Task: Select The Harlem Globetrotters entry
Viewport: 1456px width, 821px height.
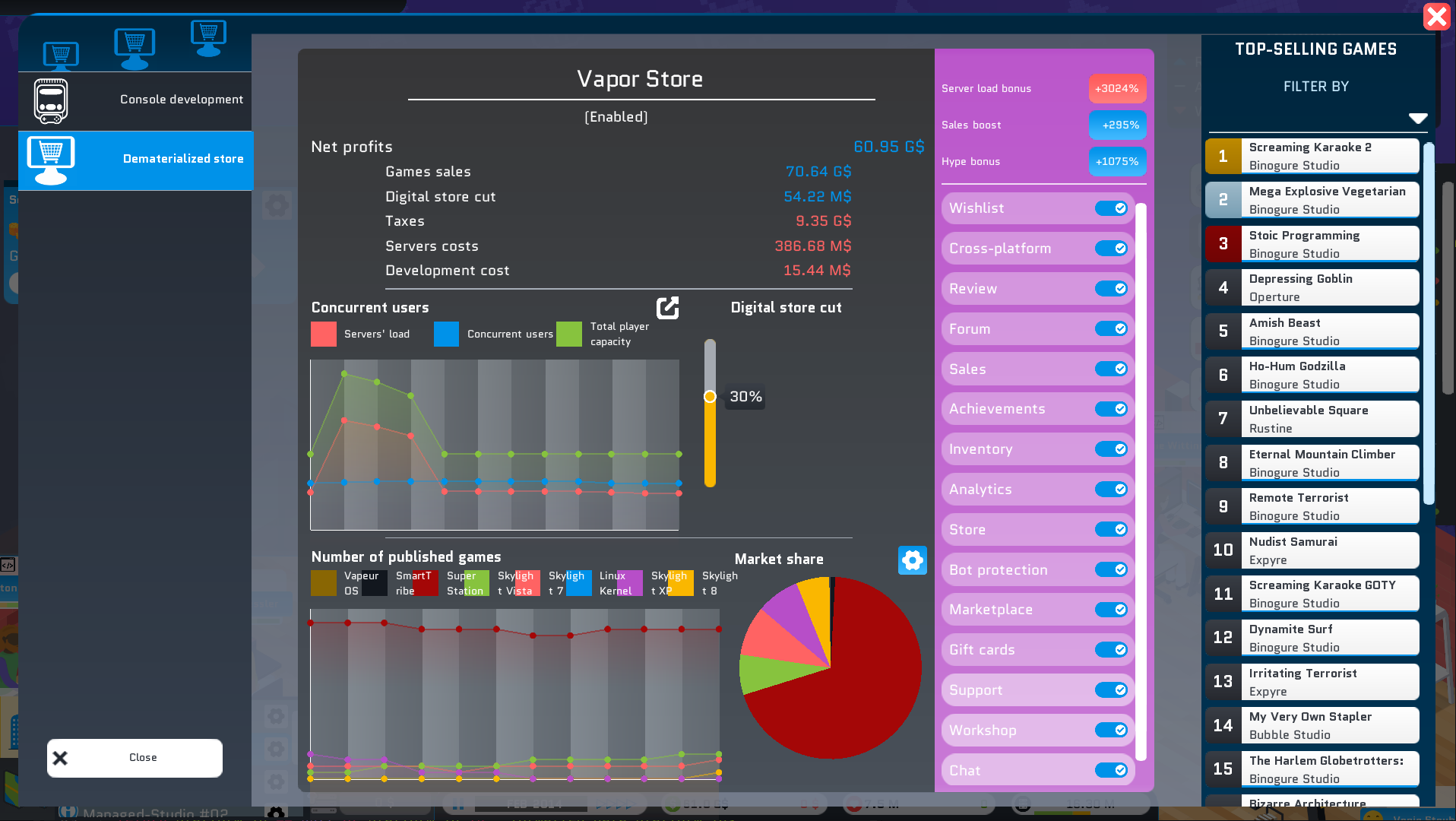Action: click(1312, 769)
